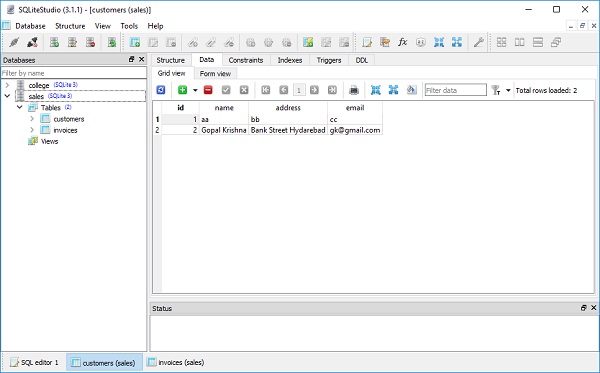Switch to Form view tab
Image resolution: width=600 pixels, height=373 pixels.
click(x=215, y=73)
